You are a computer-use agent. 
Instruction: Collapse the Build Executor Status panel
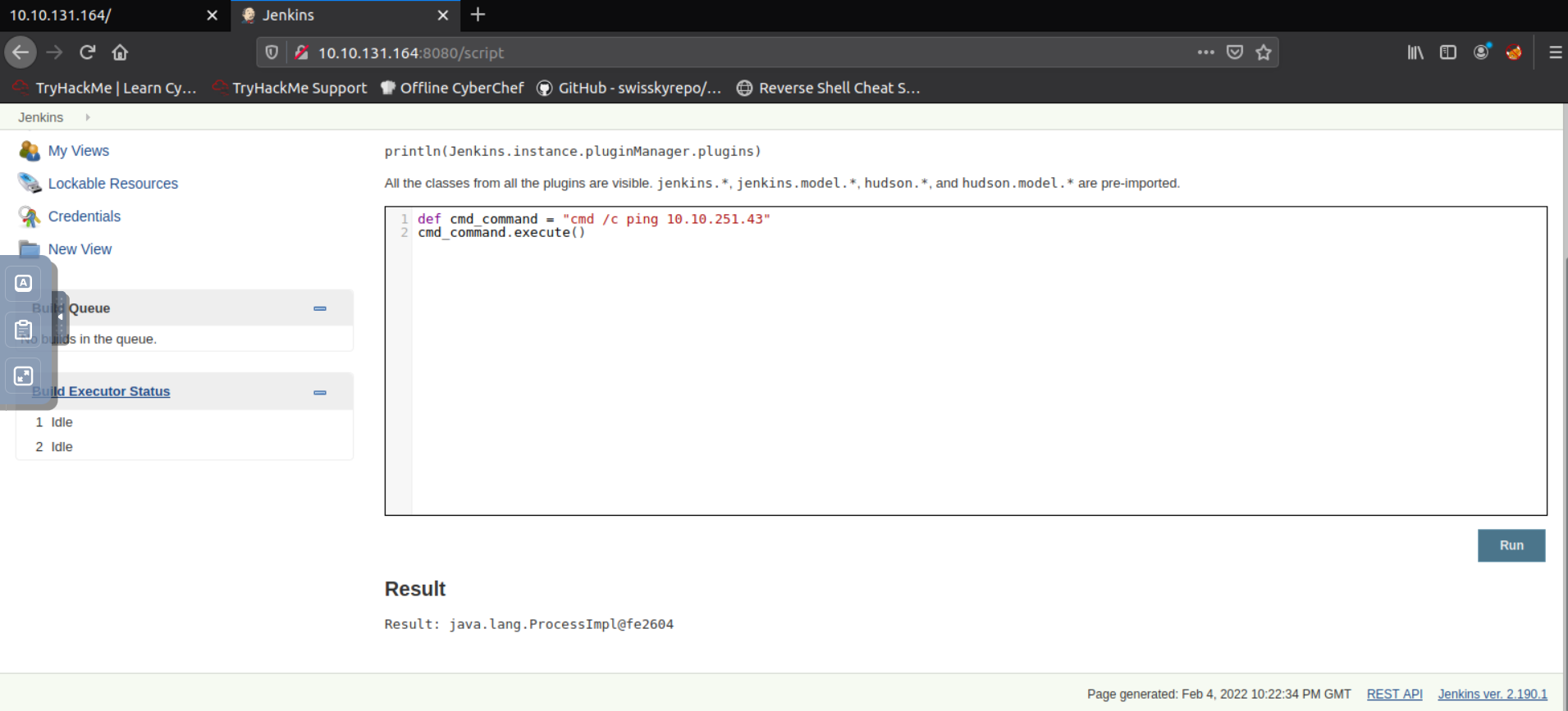[x=320, y=392]
